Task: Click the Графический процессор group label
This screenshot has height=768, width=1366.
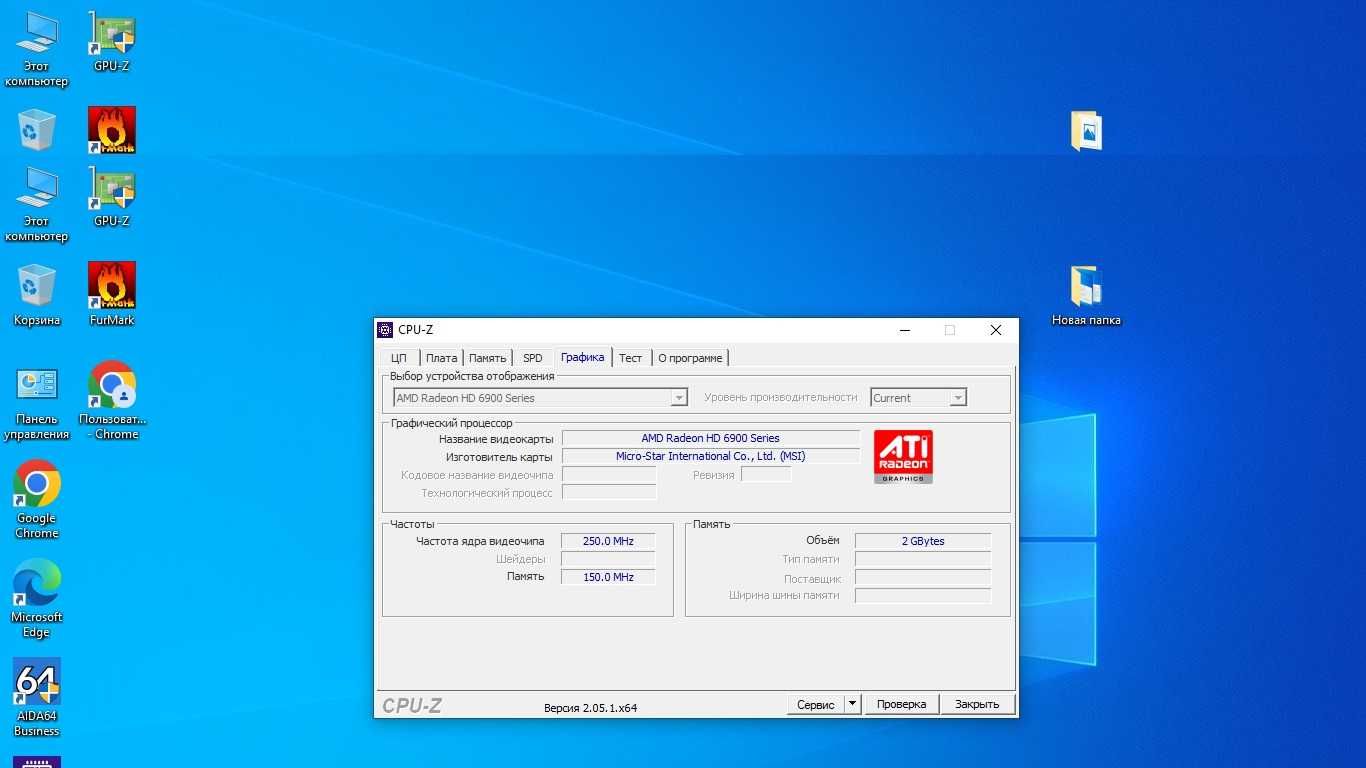Action: (x=451, y=423)
